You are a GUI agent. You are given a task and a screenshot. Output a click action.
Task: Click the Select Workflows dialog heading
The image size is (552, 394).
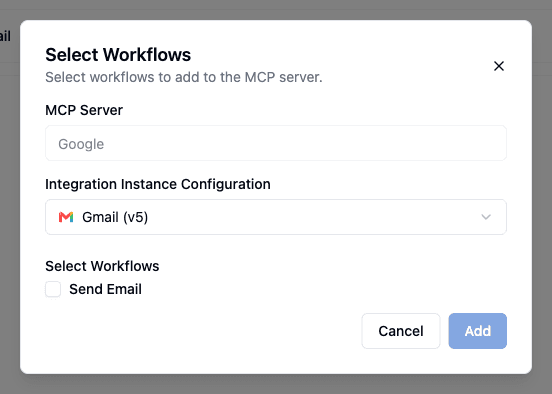[118, 55]
